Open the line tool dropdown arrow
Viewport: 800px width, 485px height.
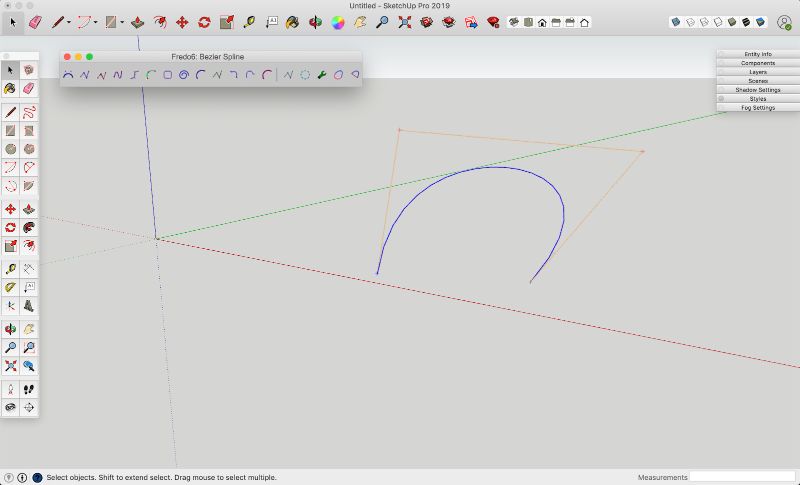point(70,22)
